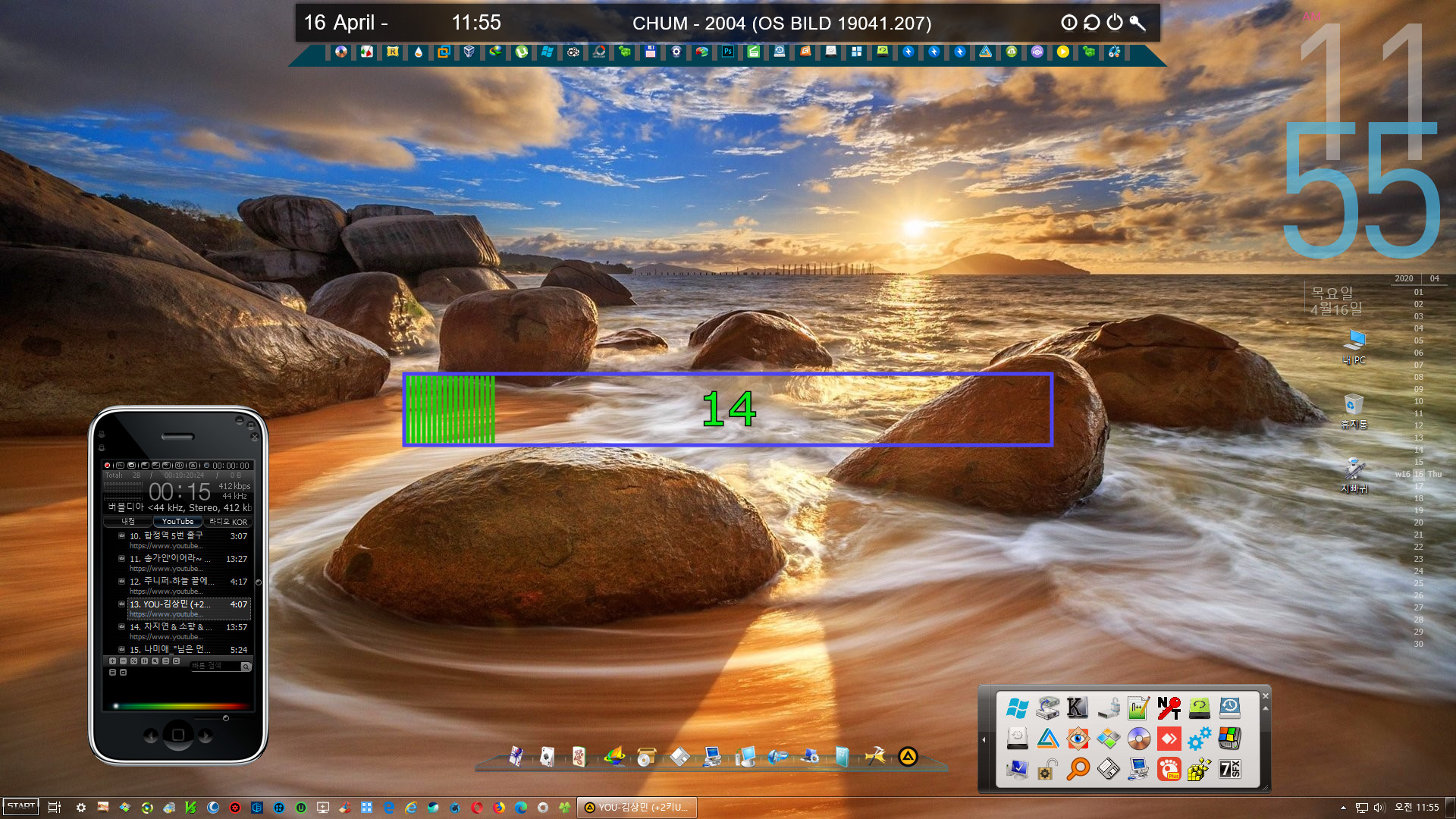
Task: Open Notepad++ icon in the launcher panel
Action: (1138, 708)
